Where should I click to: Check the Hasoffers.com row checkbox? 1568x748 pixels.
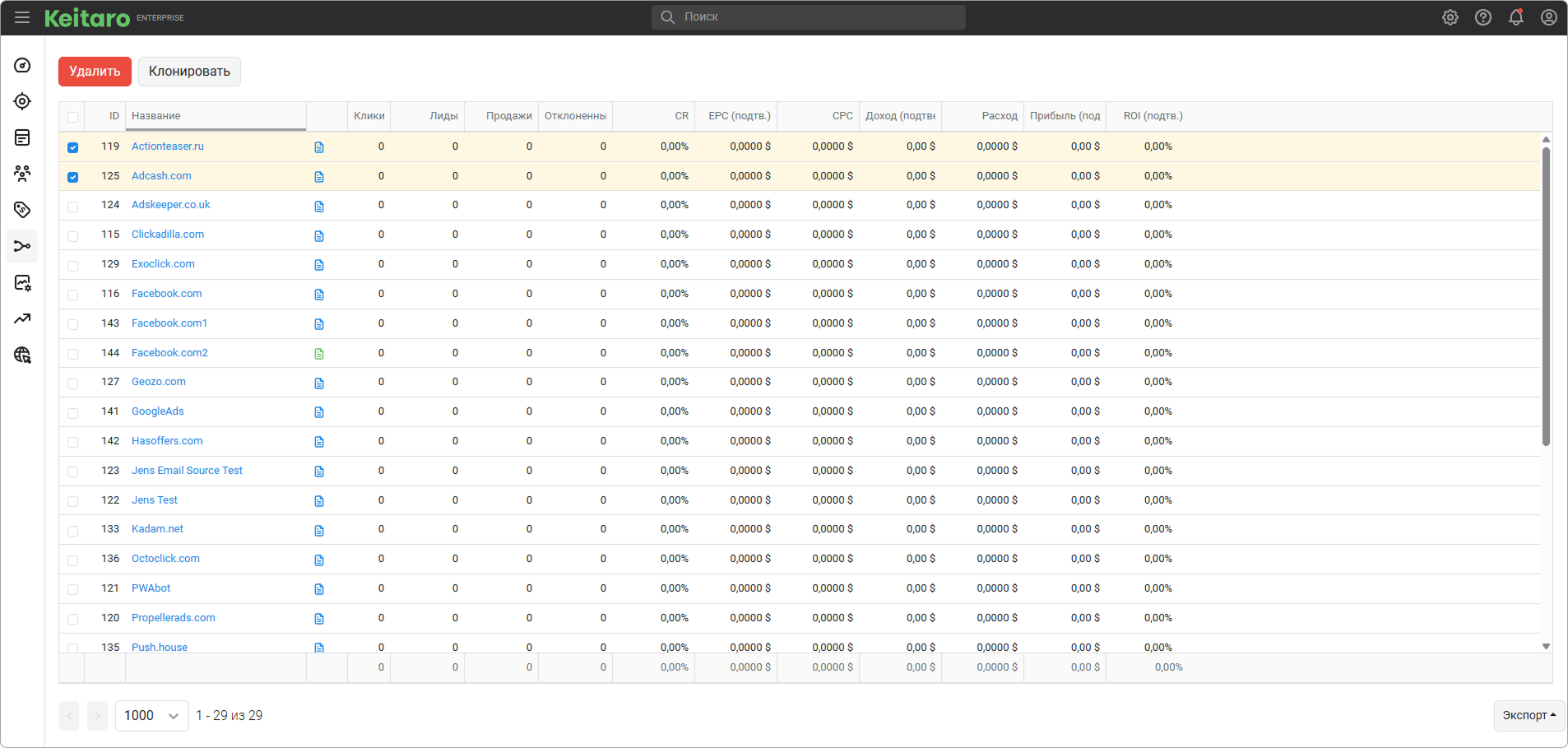click(72, 442)
